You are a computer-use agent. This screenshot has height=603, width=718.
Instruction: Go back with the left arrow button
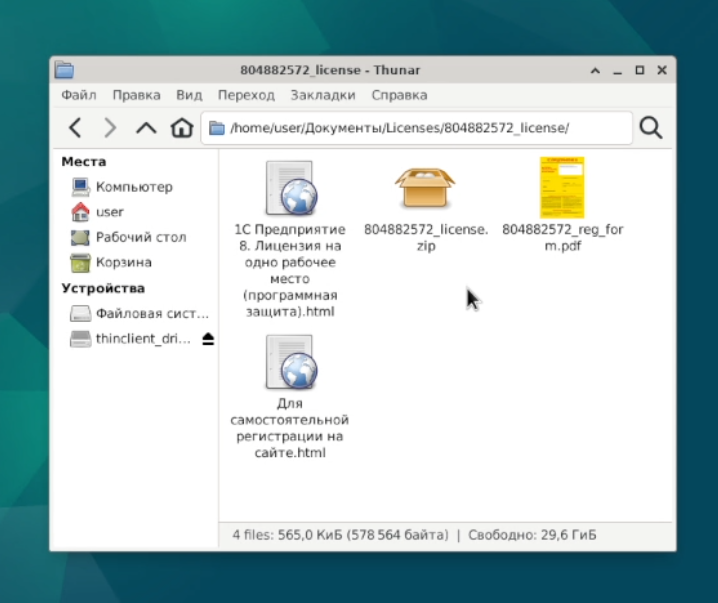[x=76, y=128]
